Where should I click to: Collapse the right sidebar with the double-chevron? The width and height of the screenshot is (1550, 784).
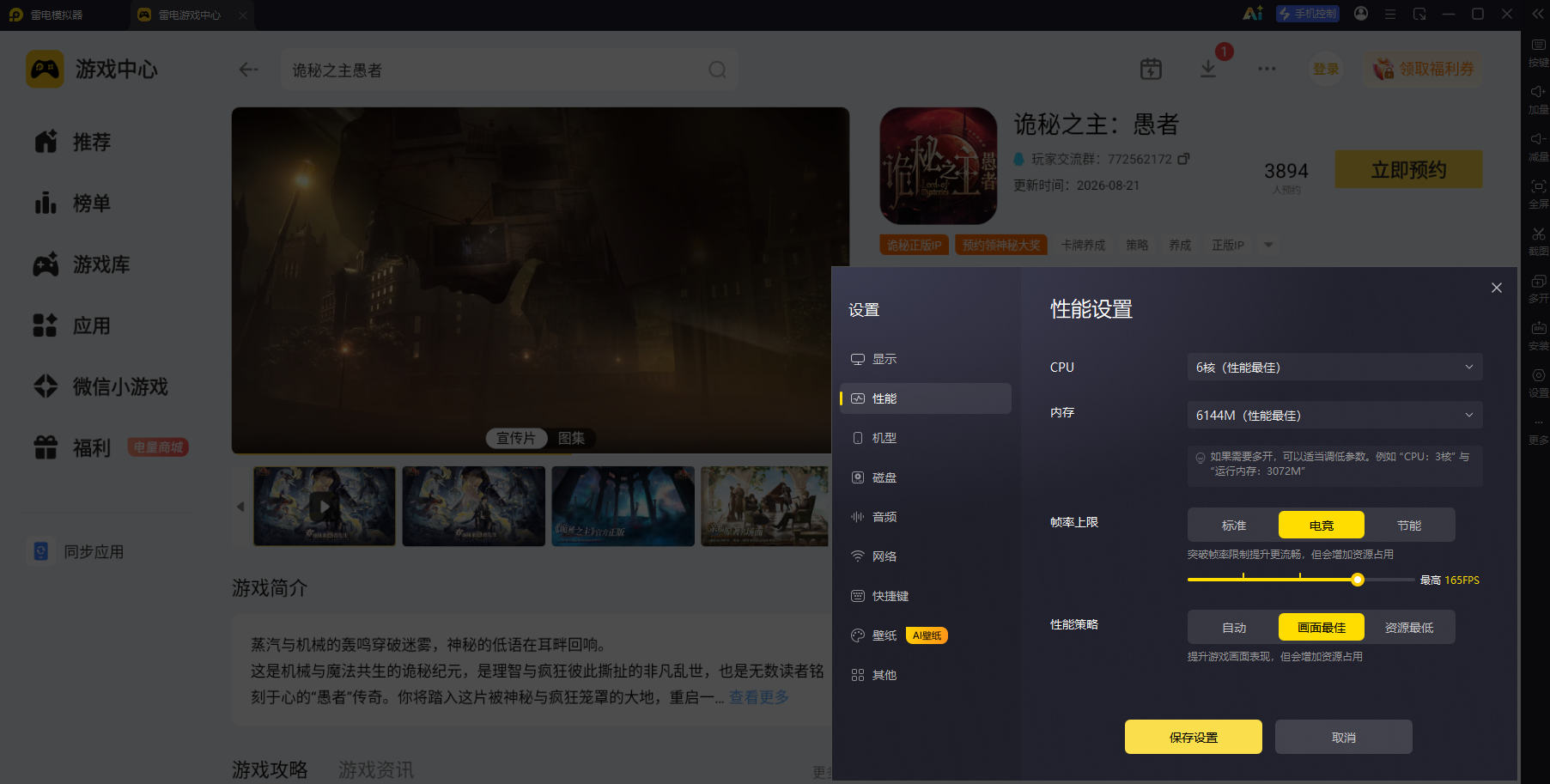(x=1537, y=14)
